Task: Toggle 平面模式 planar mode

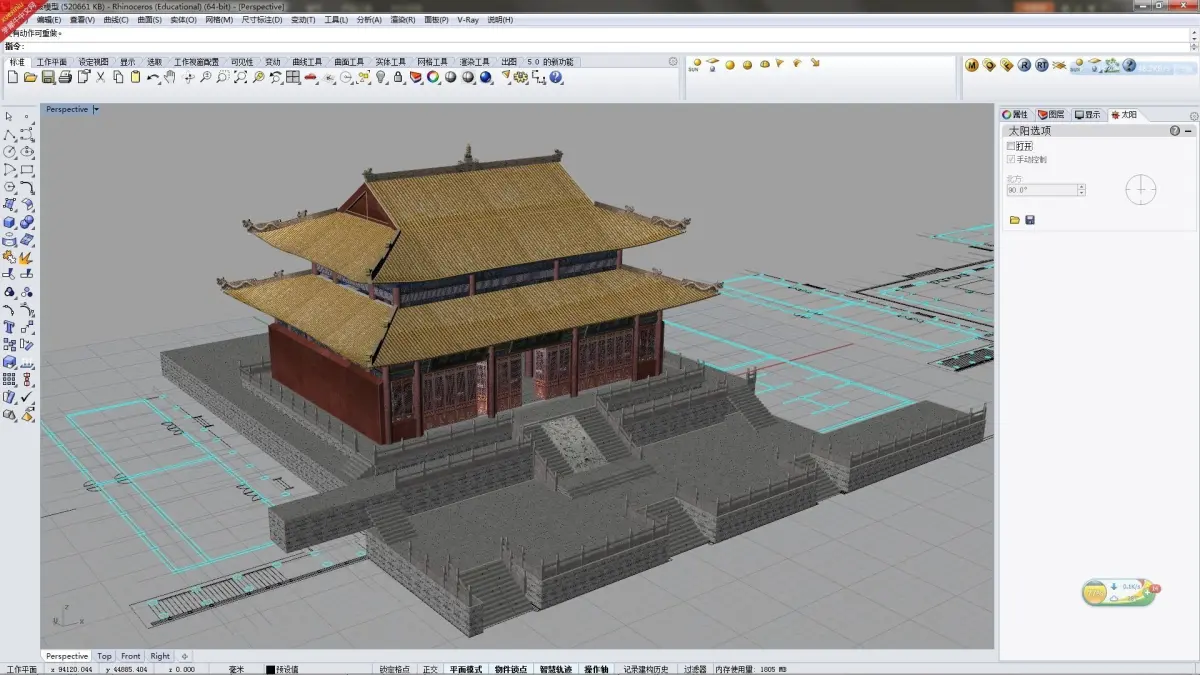Action: 465,669
